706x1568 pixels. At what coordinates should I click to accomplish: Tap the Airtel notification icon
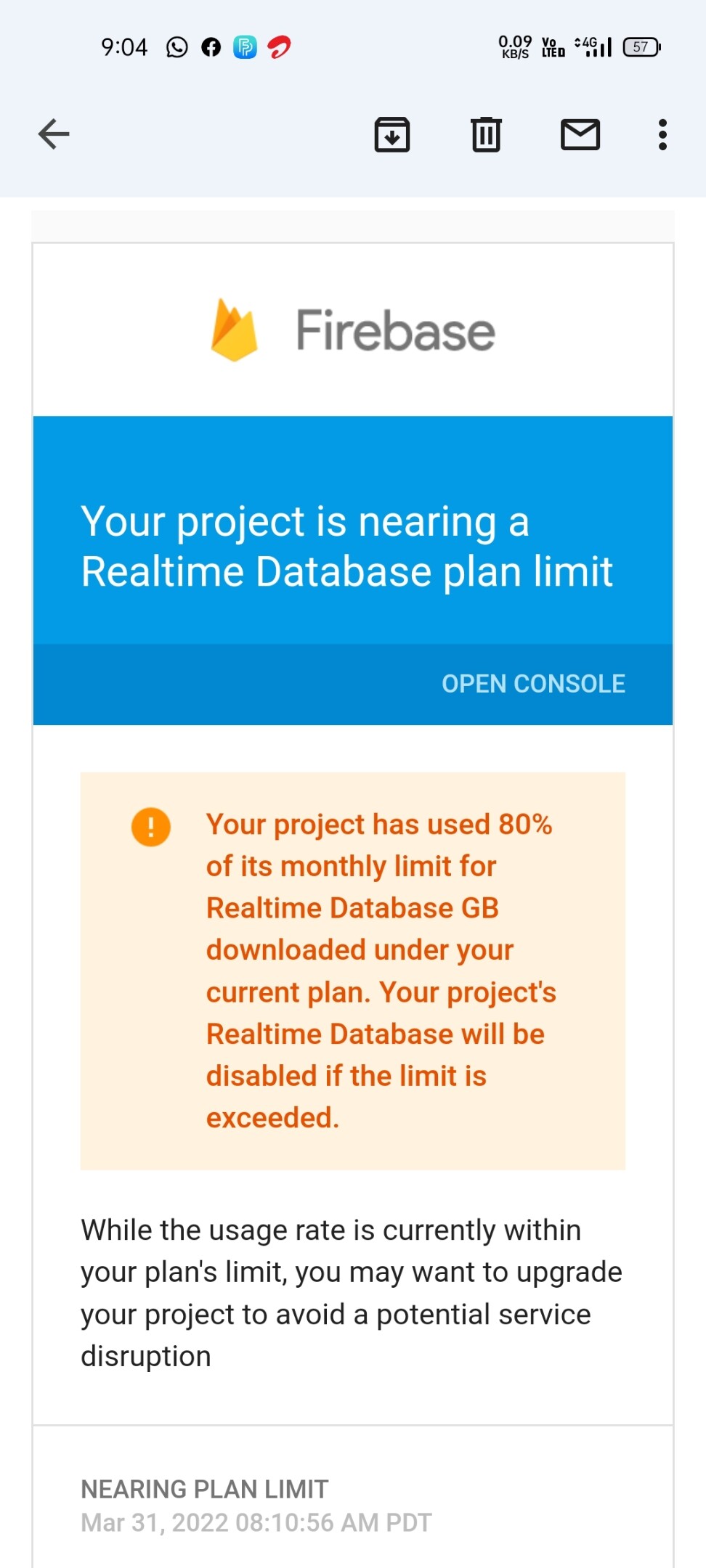click(x=279, y=47)
